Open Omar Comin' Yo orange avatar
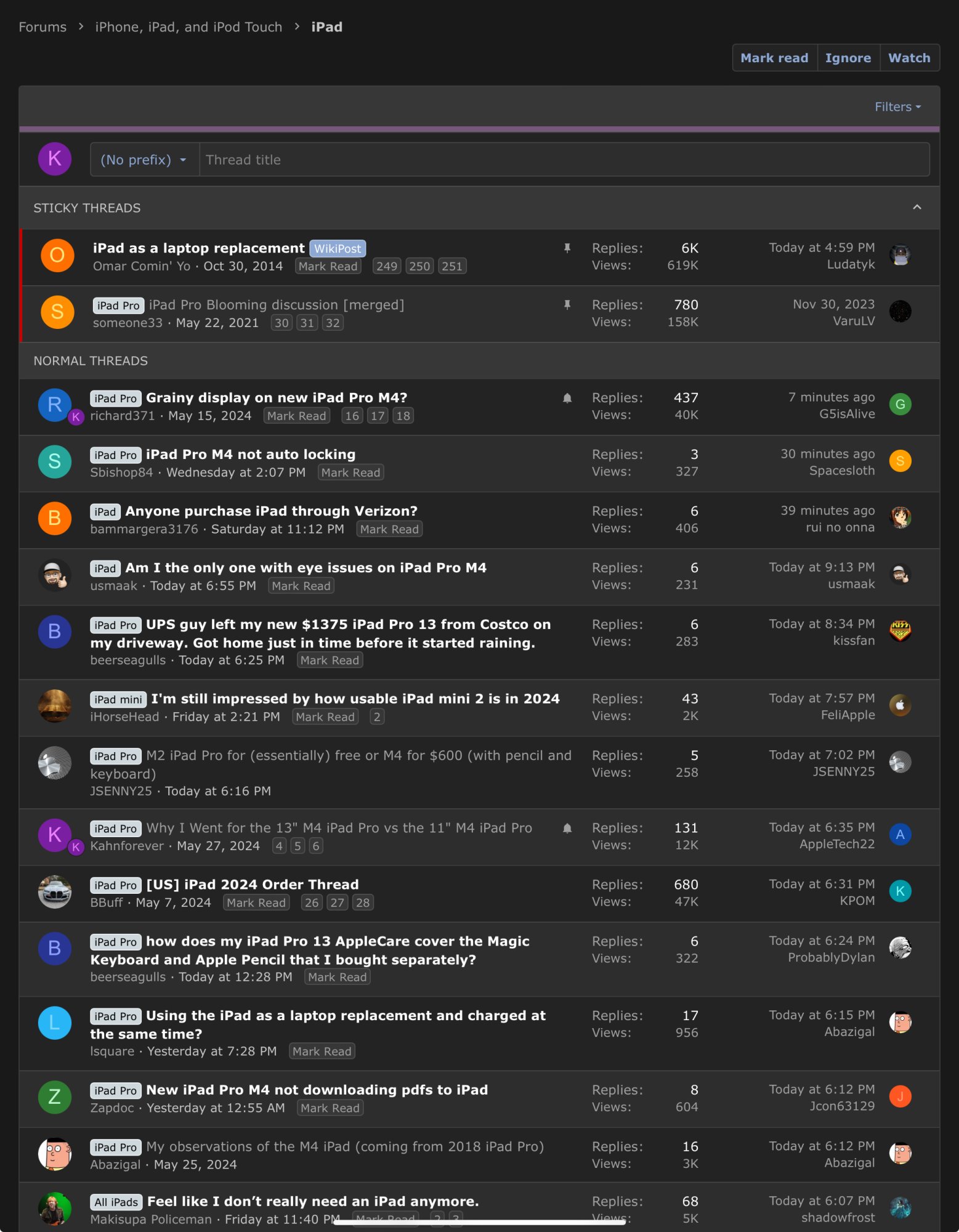 57,255
